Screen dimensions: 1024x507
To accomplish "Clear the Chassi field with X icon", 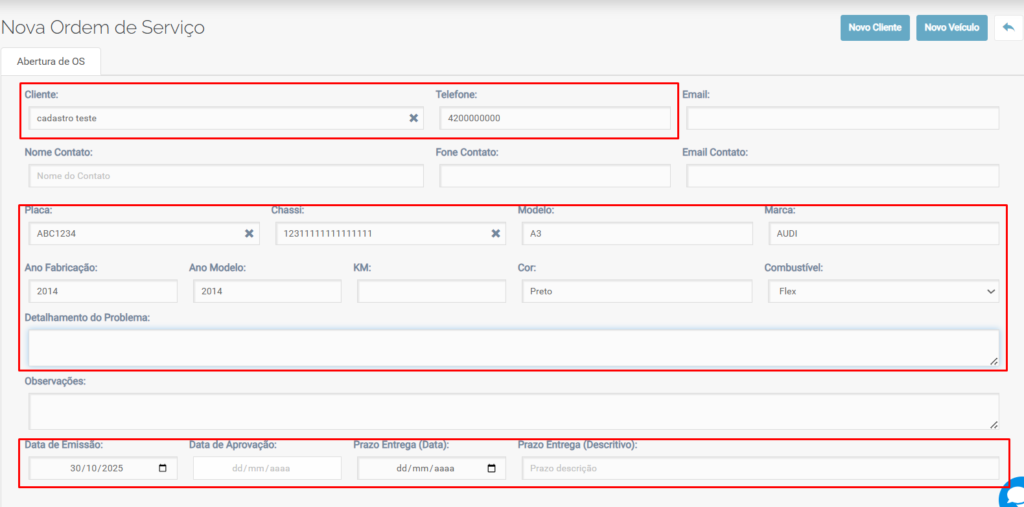I will pos(495,234).
